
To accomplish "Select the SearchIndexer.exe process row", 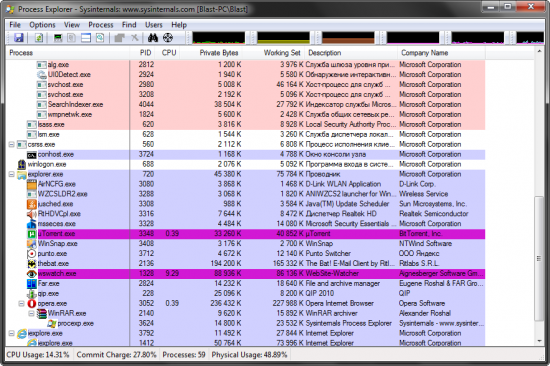I will pyautogui.click(x=246, y=105).
